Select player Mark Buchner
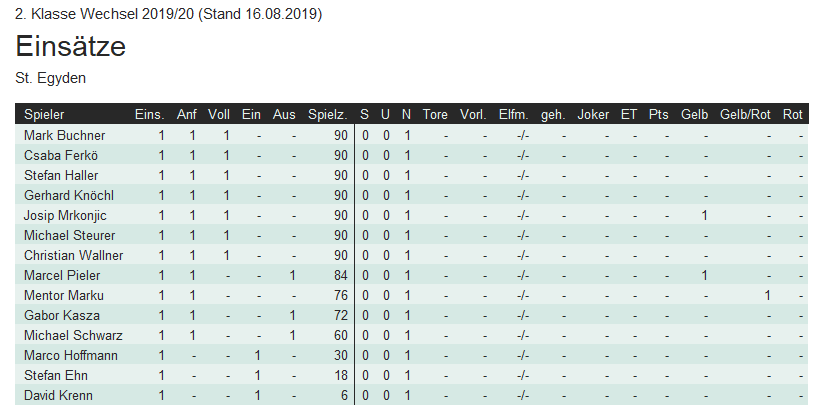The height and width of the screenshot is (412, 823). point(65,135)
